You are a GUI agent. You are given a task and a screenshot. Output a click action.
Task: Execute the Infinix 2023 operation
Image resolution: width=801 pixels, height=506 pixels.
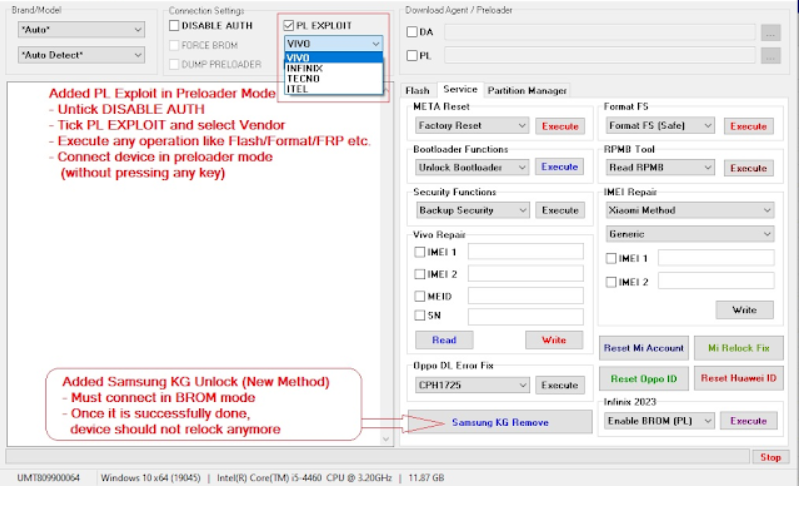(x=748, y=421)
